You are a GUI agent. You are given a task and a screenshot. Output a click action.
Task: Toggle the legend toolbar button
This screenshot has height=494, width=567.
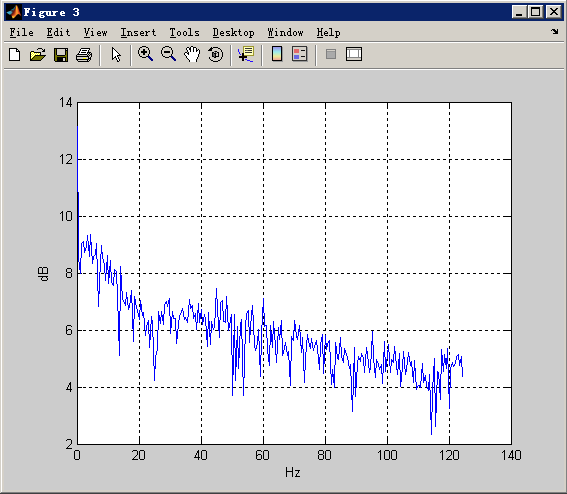[300, 54]
